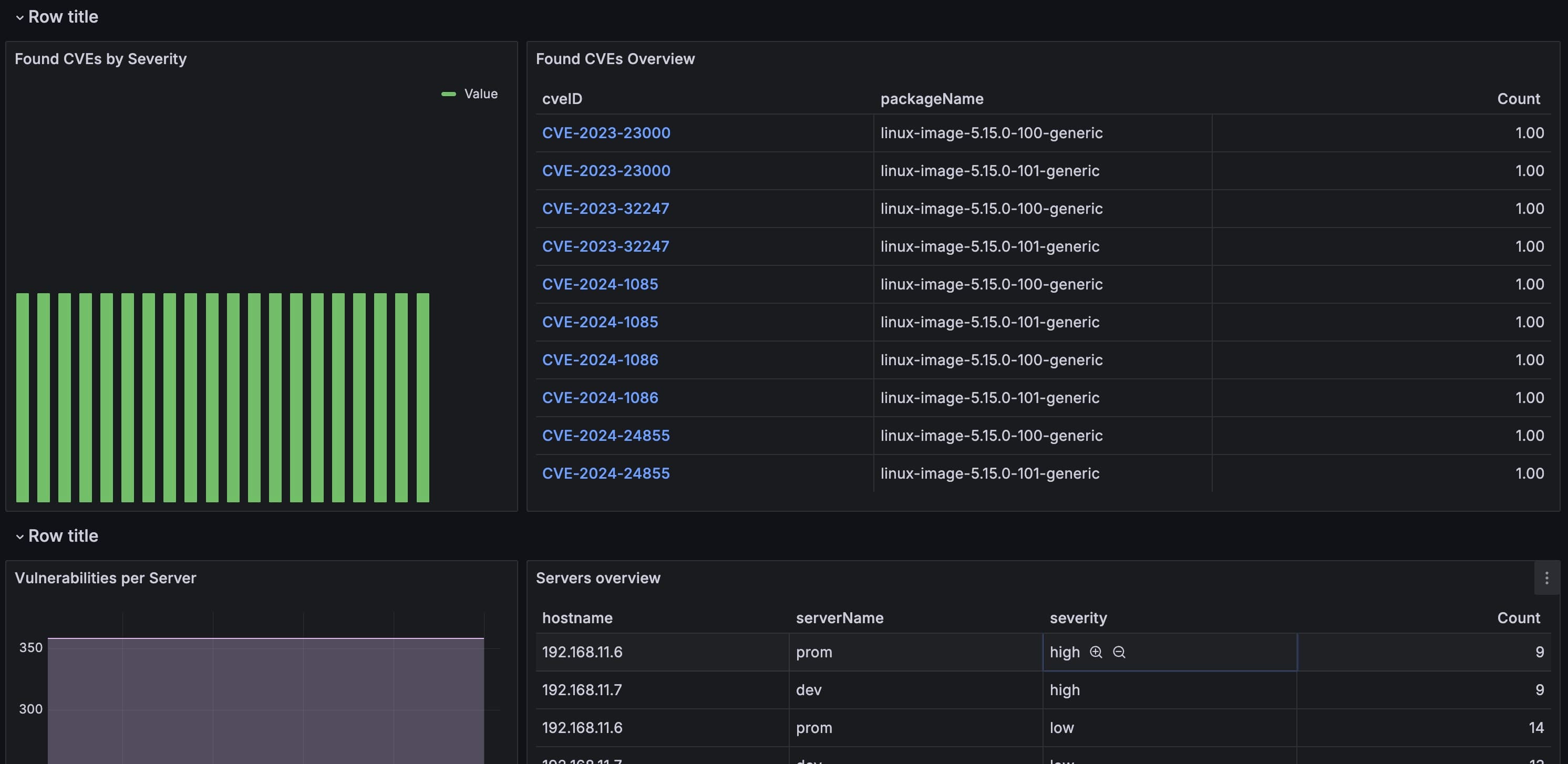Click count 9 in dev high row
The width and height of the screenshot is (1568, 764).
(x=1540, y=690)
